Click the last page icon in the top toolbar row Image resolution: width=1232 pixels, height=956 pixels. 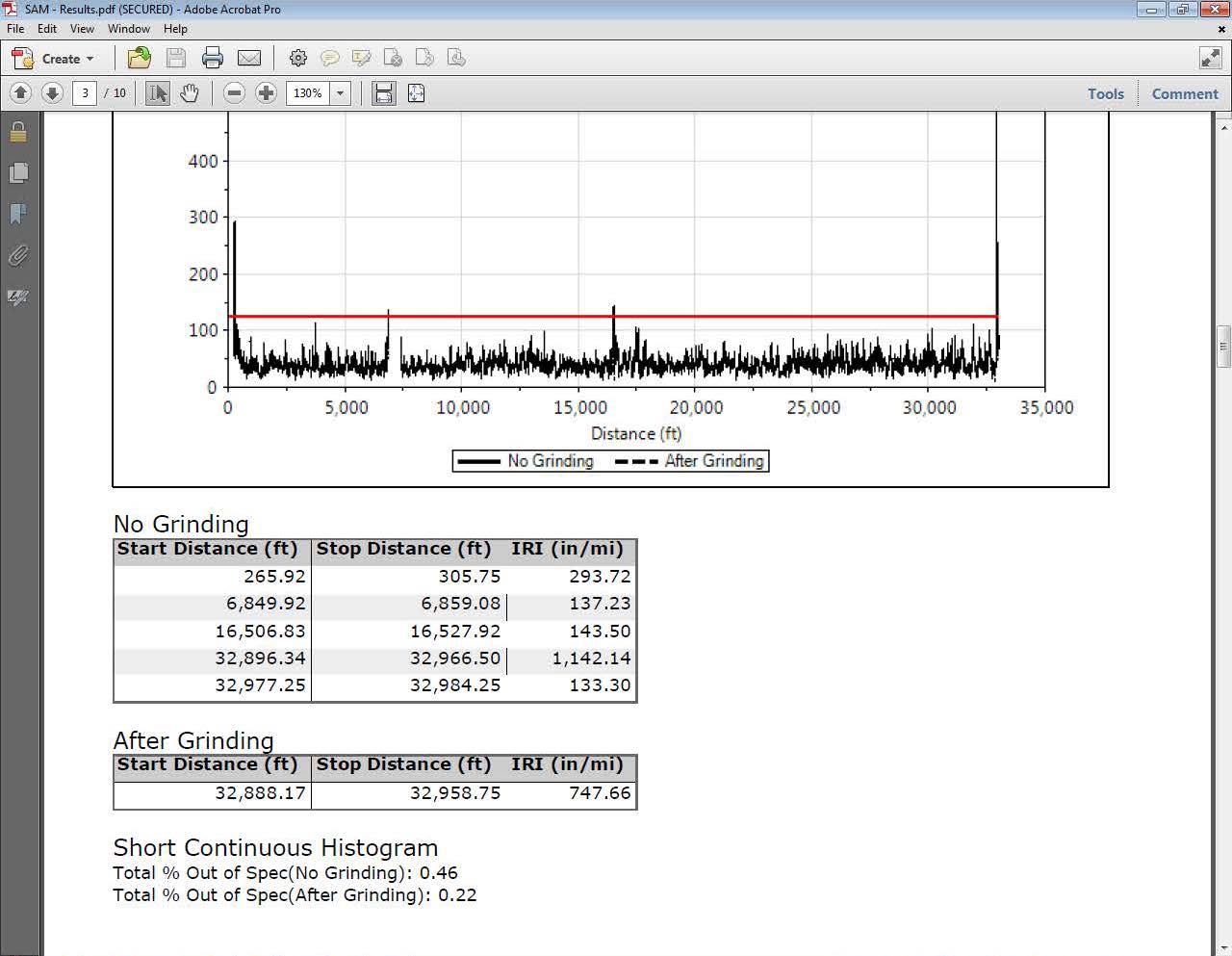click(x=456, y=59)
